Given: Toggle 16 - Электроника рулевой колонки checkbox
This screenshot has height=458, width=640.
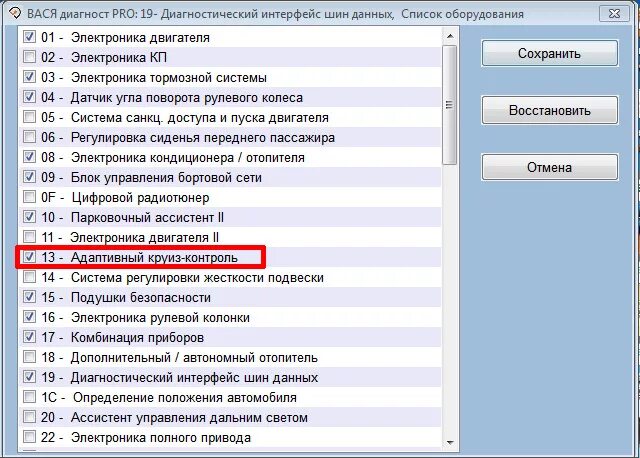Looking at the screenshot, I should 29,316.
